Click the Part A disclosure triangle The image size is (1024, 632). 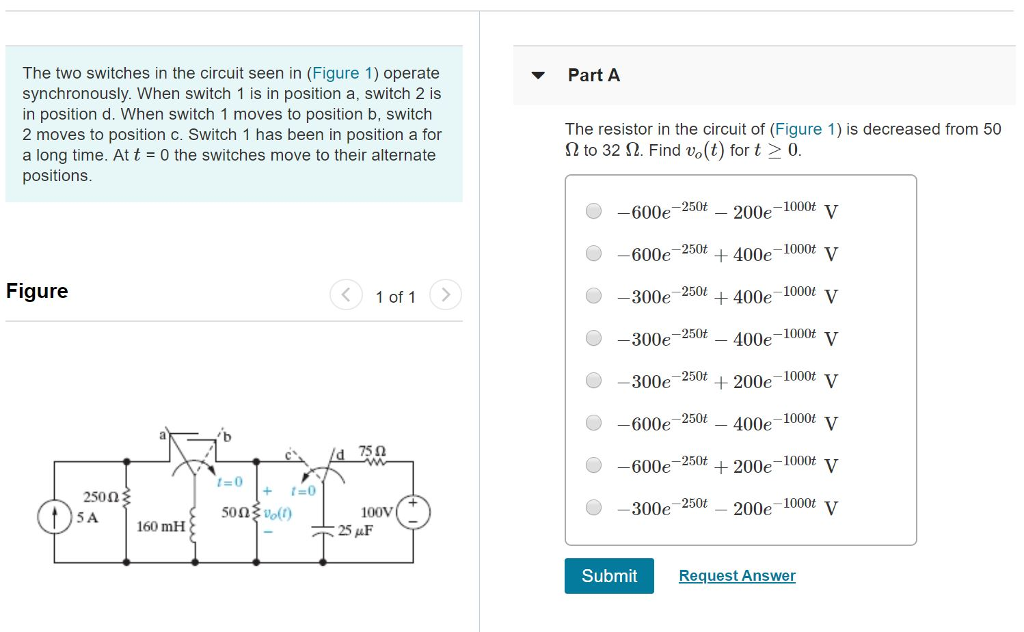(538, 75)
